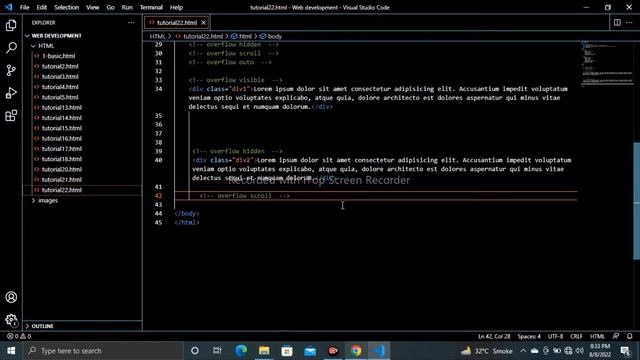640x360 pixels.
Task: Click the body breadcrumb segment
Action: point(271,36)
